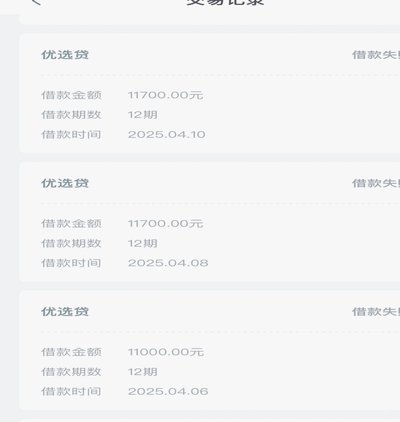Click 12期 in the 2025.04.06 record

(143, 372)
